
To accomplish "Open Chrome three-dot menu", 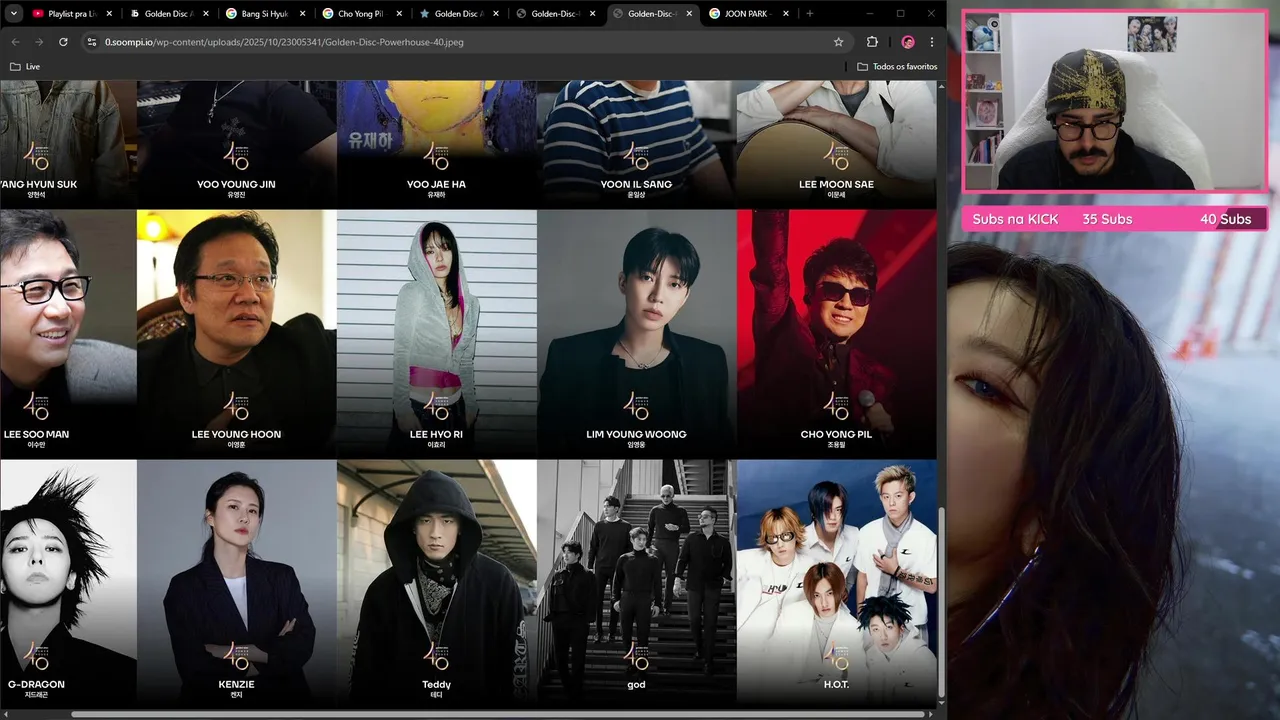I will (932, 42).
